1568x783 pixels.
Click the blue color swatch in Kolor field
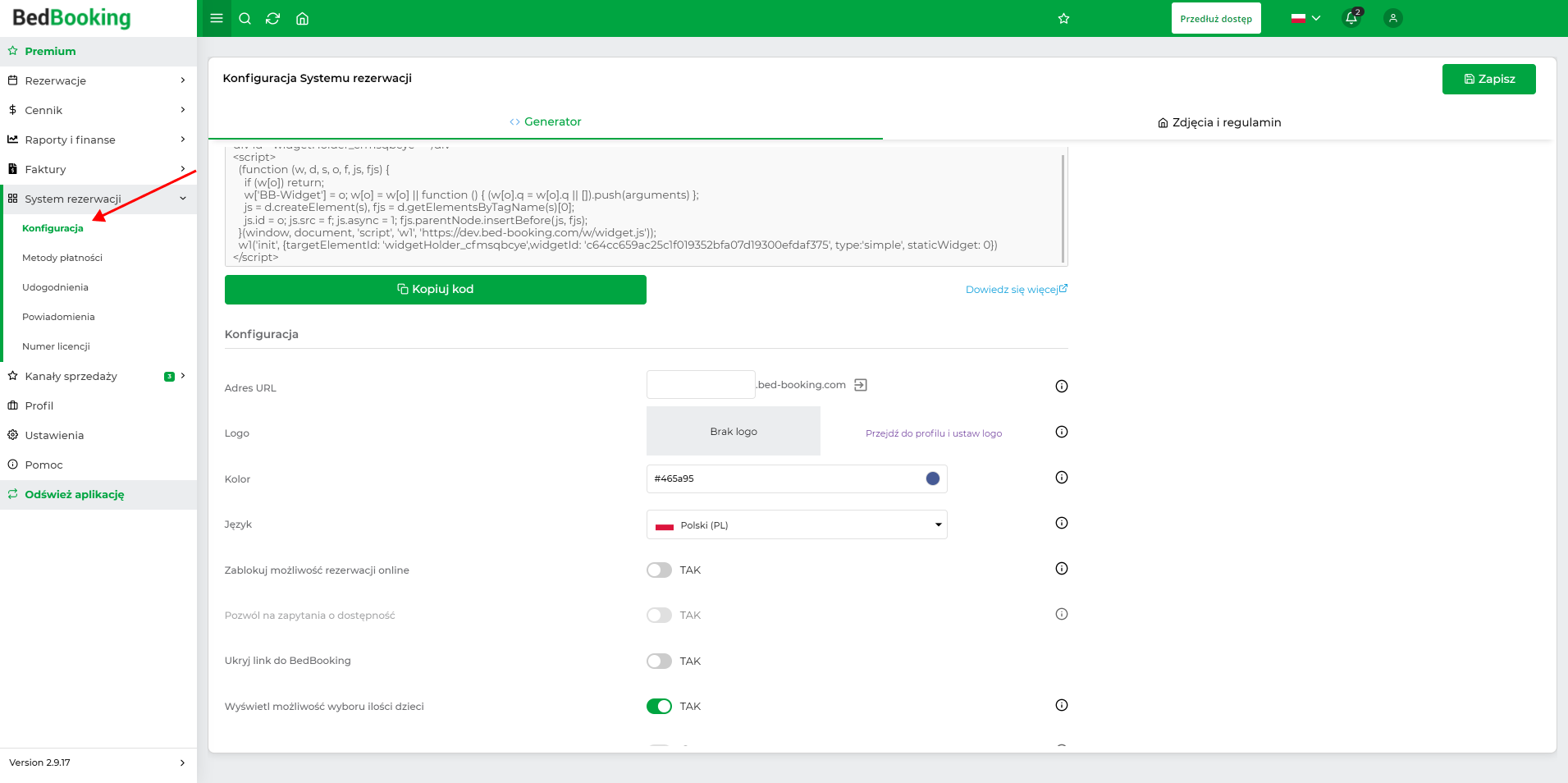click(933, 478)
